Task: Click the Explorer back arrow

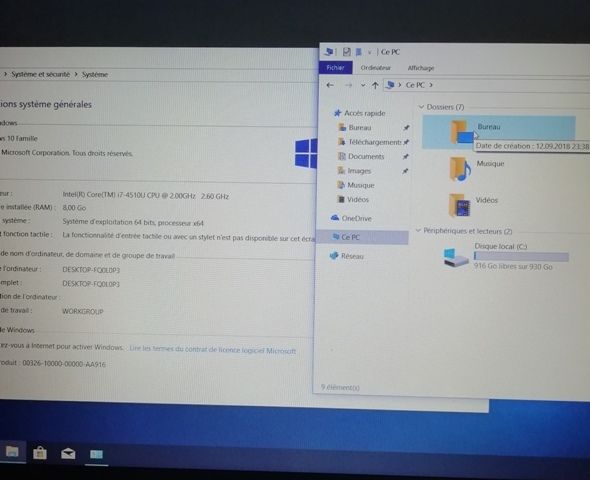Action: click(x=330, y=85)
